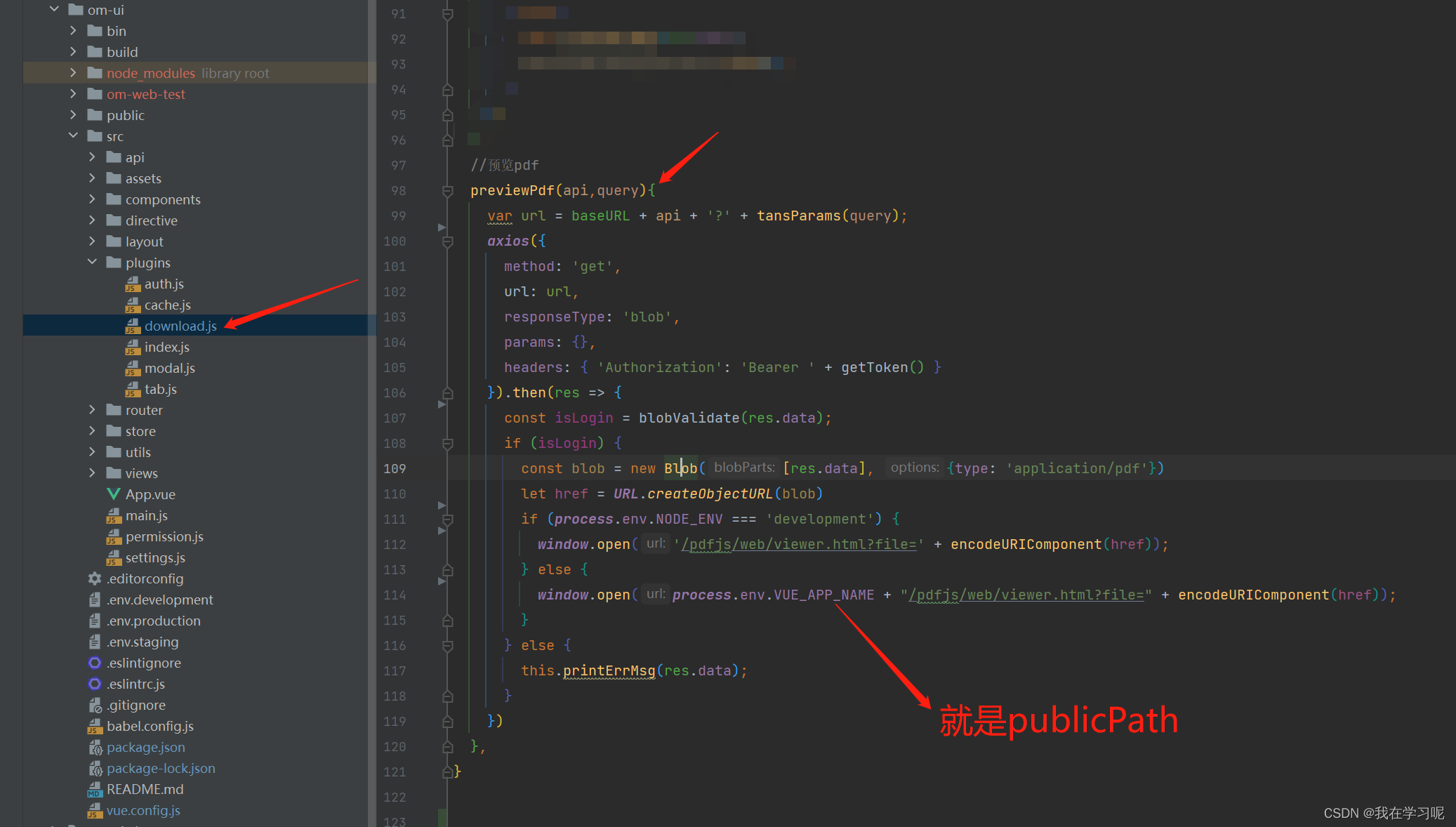The width and height of the screenshot is (1456, 827).
Task: Click the settings.js file icon
Action: pos(114,557)
